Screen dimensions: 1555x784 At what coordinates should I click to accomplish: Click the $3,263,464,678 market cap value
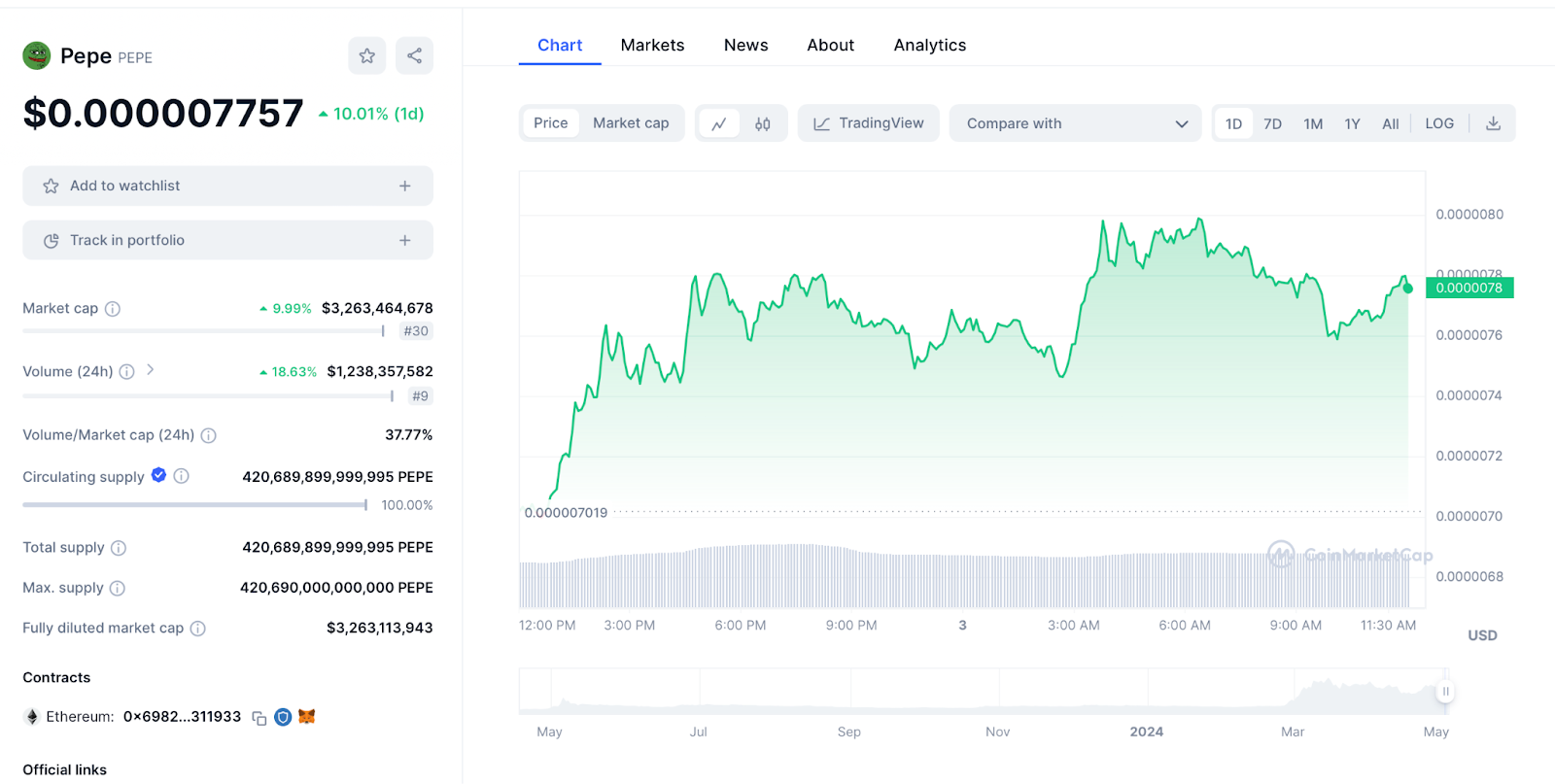coord(377,309)
